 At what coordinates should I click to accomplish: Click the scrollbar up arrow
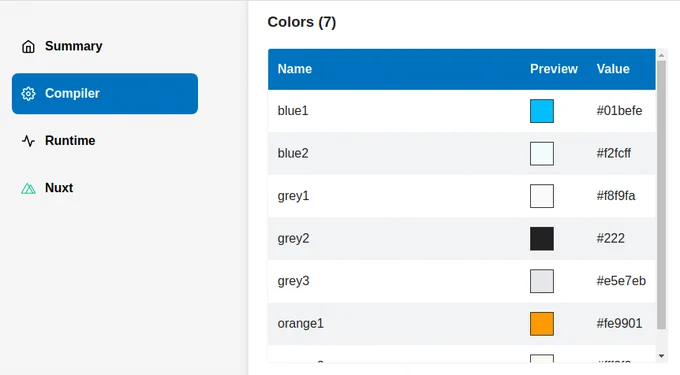pos(661,55)
